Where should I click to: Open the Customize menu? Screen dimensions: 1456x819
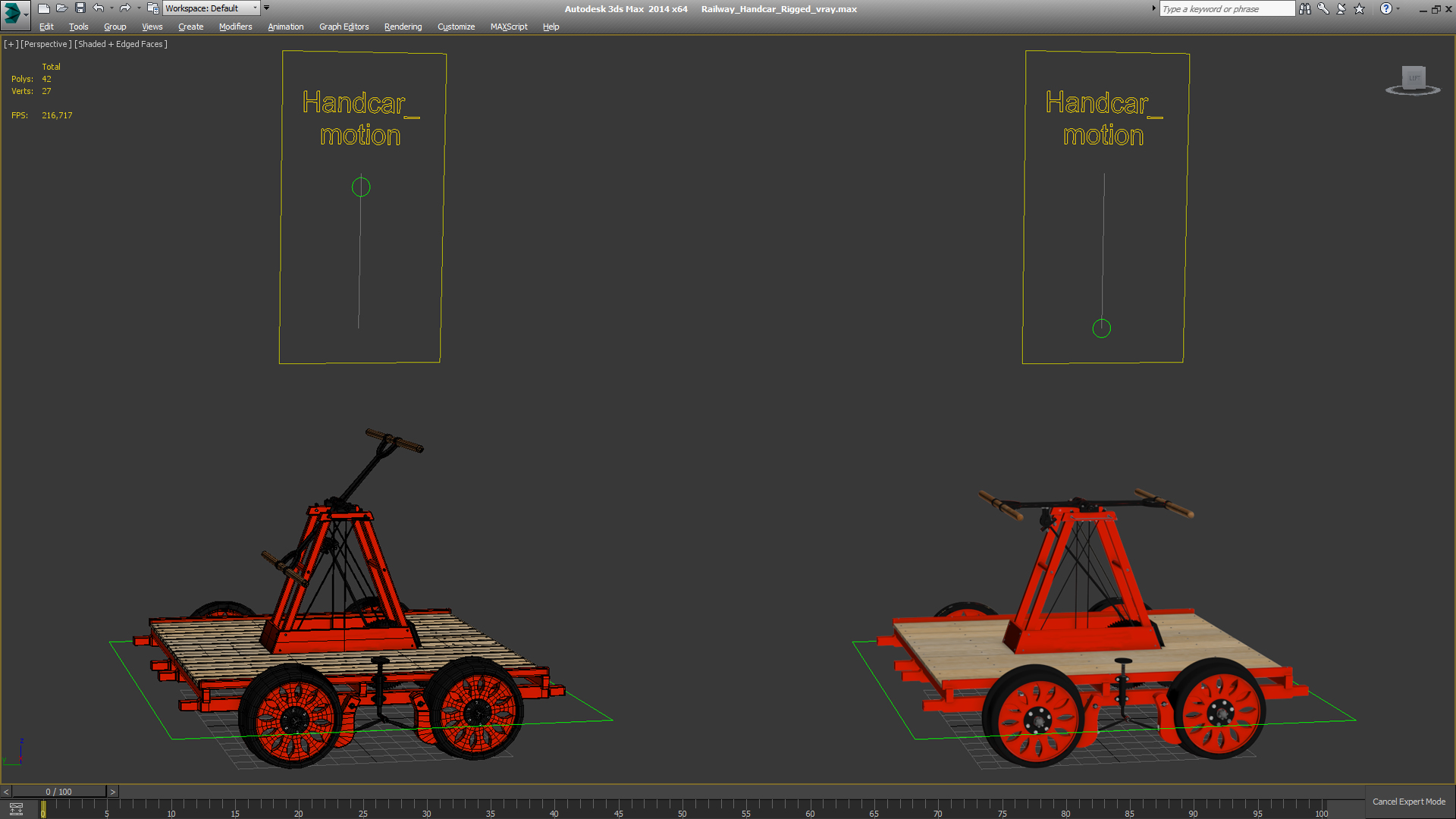(457, 27)
